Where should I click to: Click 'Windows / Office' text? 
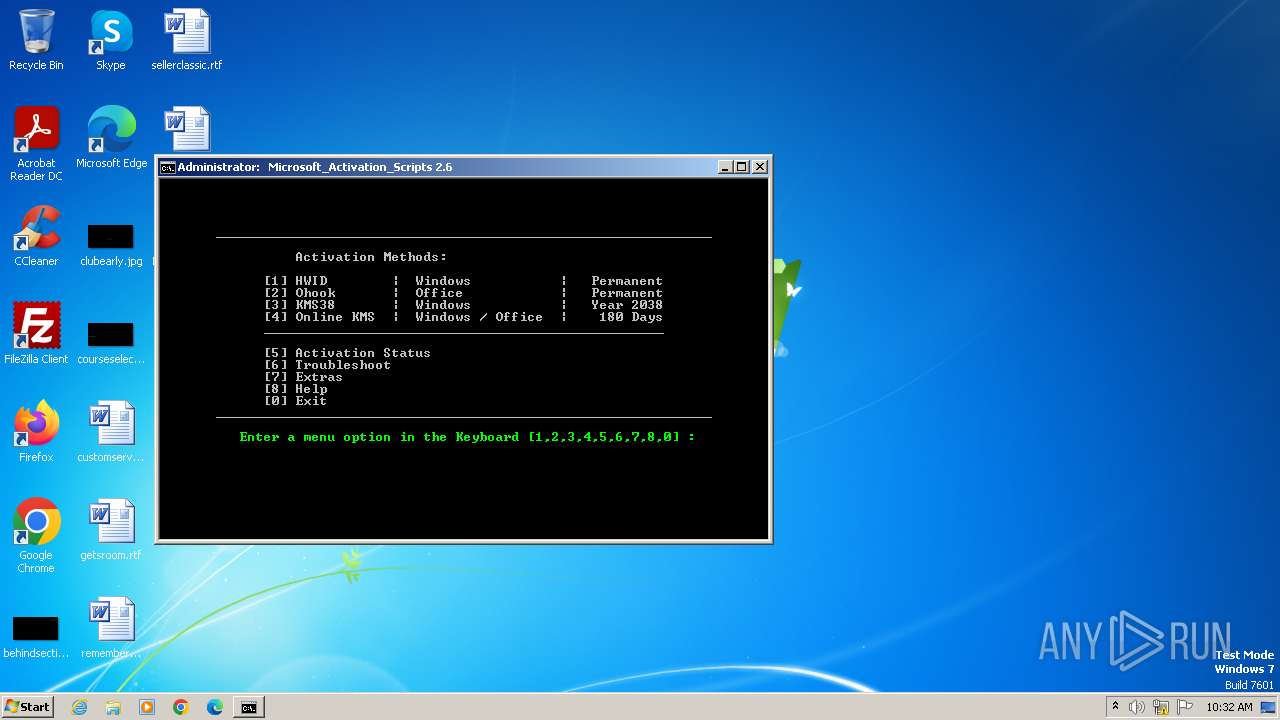click(479, 317)
